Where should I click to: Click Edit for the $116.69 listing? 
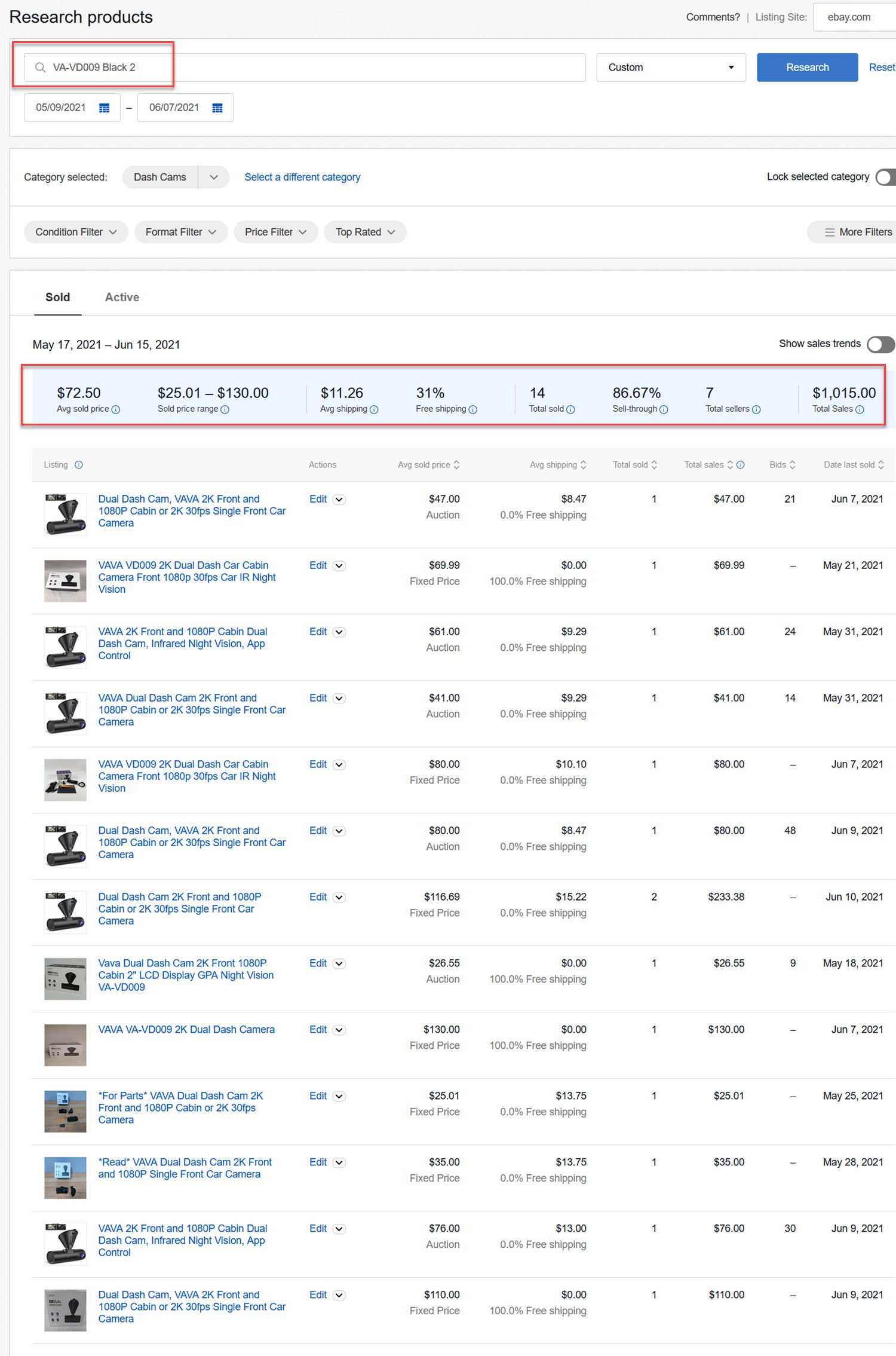click(x=318, y=897)
